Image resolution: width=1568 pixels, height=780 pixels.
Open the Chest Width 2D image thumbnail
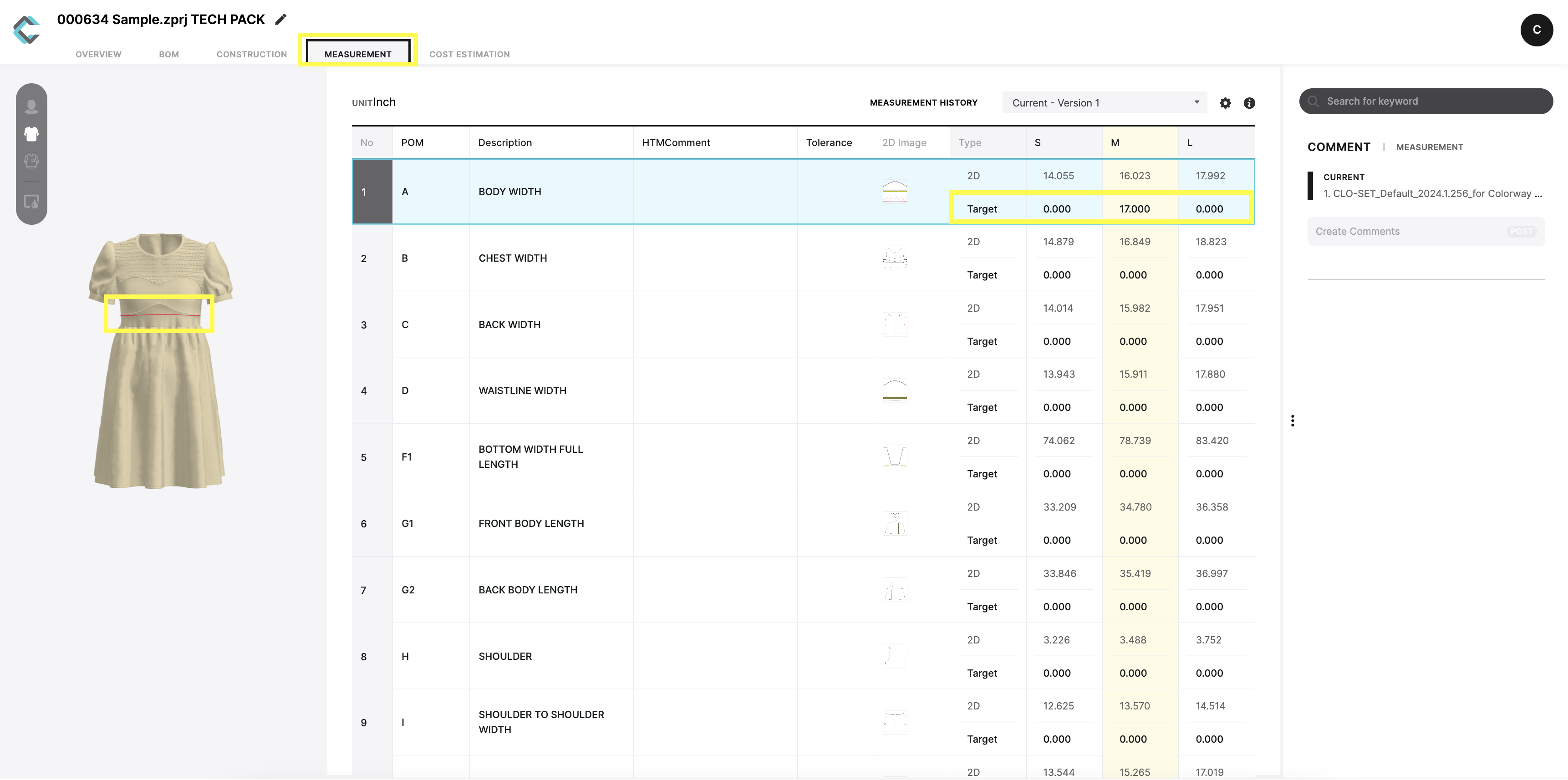click(895, 258)
